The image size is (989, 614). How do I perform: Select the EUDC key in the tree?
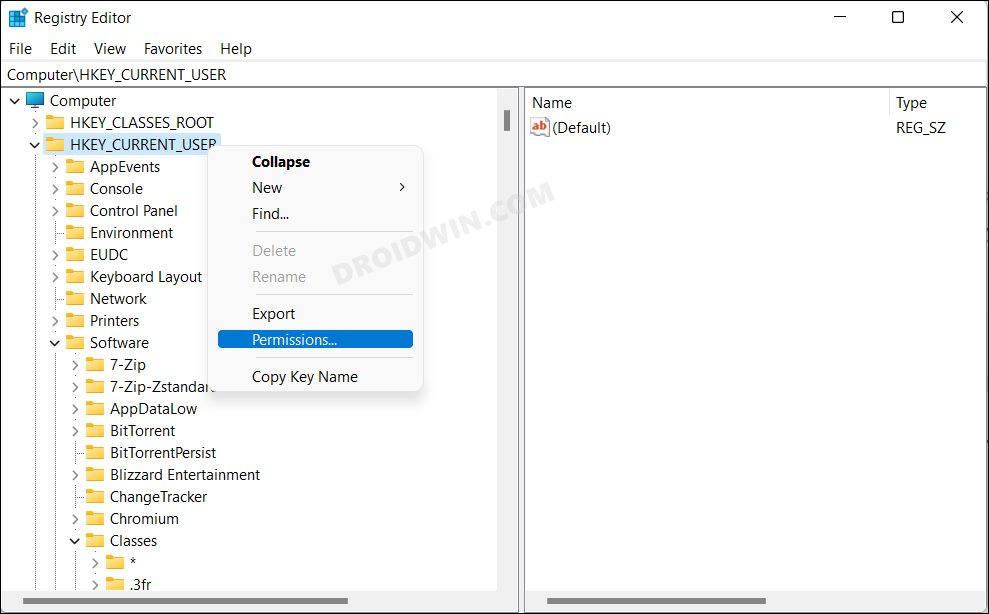point(108,254)
